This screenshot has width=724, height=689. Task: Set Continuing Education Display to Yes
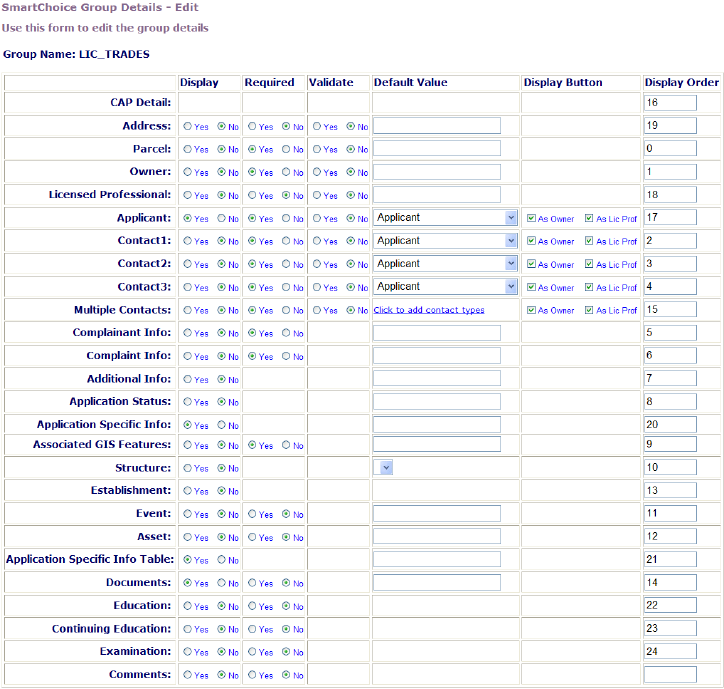point(187,629)
